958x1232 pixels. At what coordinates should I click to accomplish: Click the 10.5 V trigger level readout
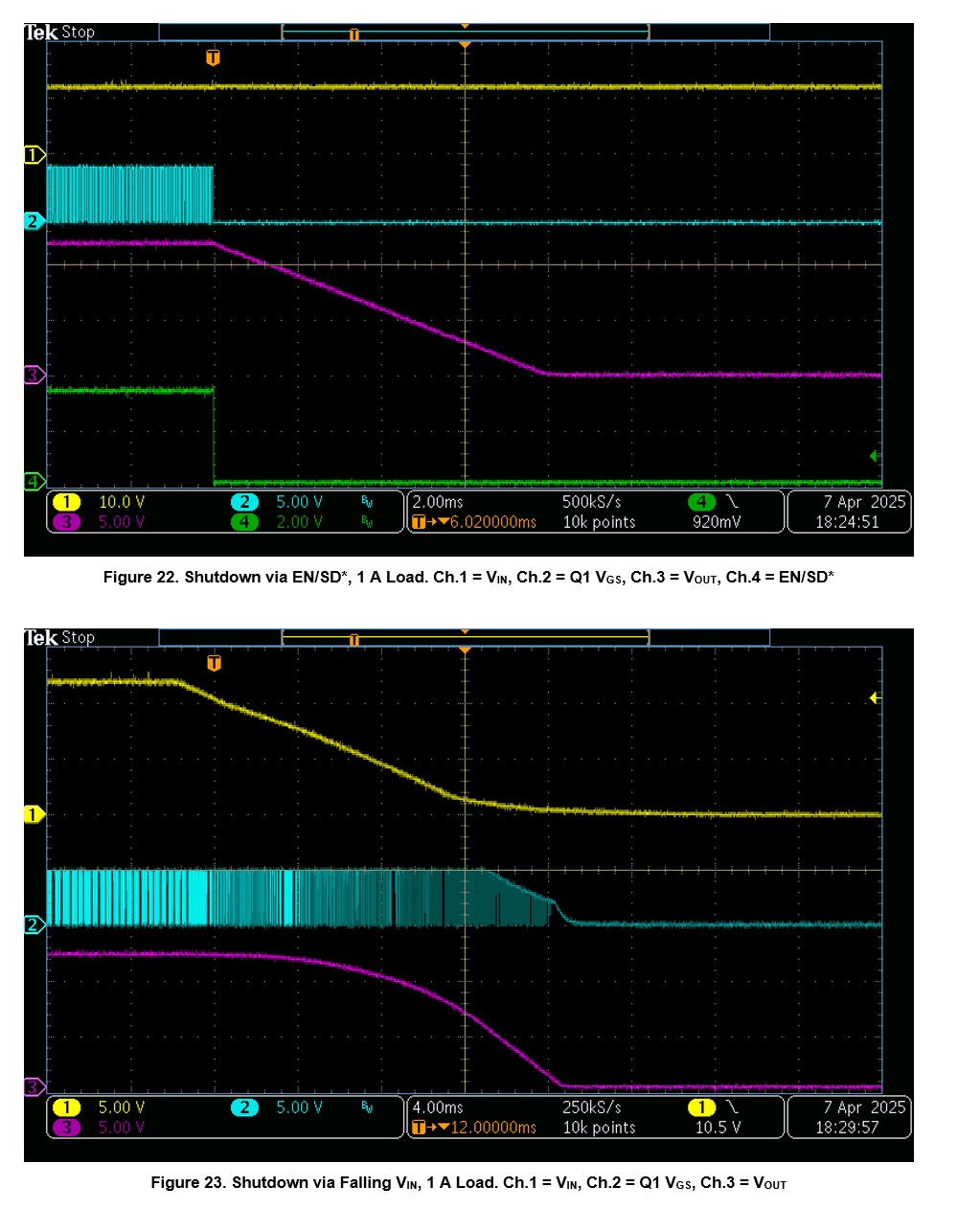pyautogui.click(x=718, y=1128)
